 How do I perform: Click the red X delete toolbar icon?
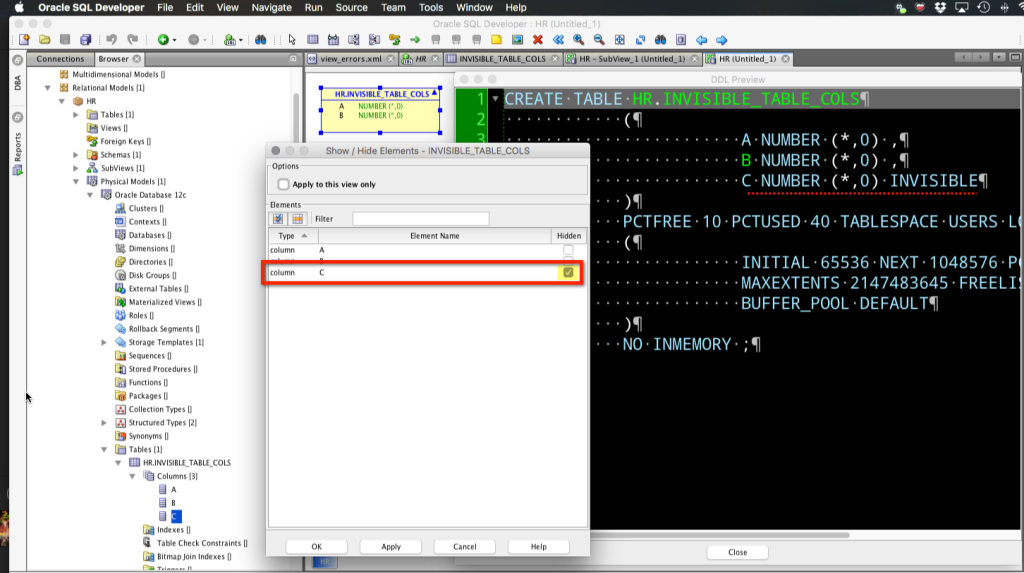coord(538,40)
